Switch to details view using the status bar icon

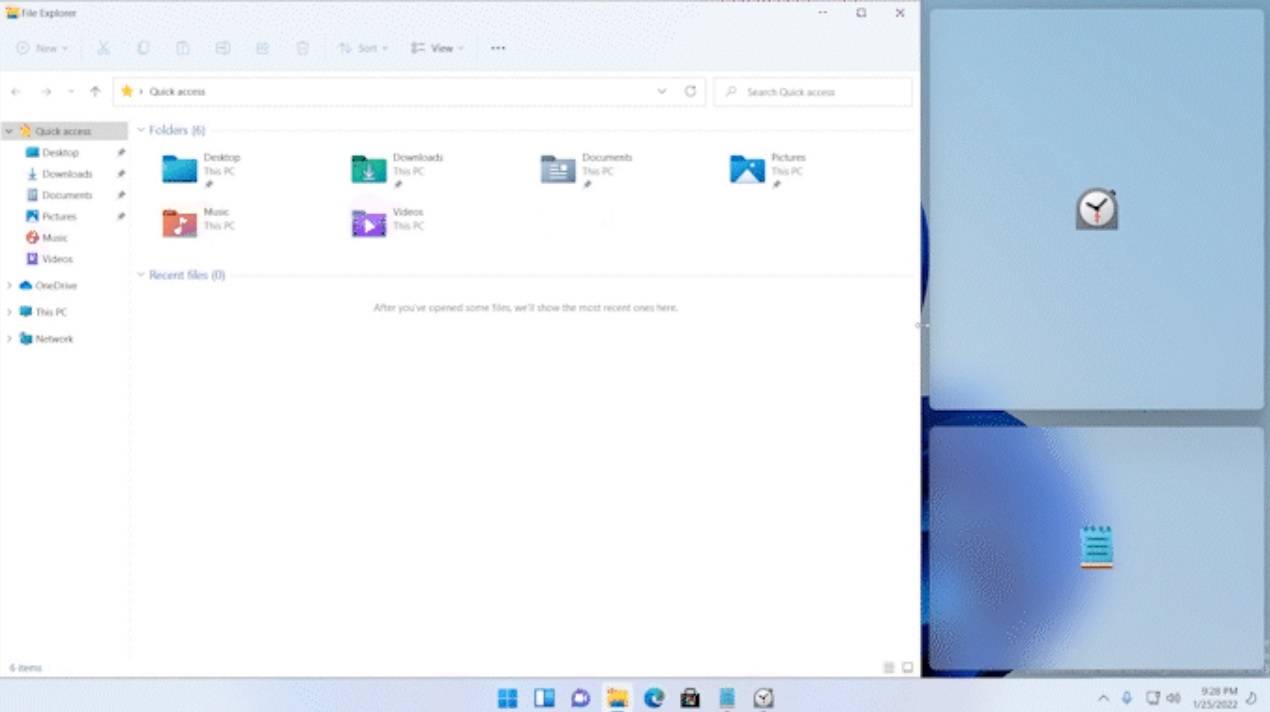pos(890,667)
